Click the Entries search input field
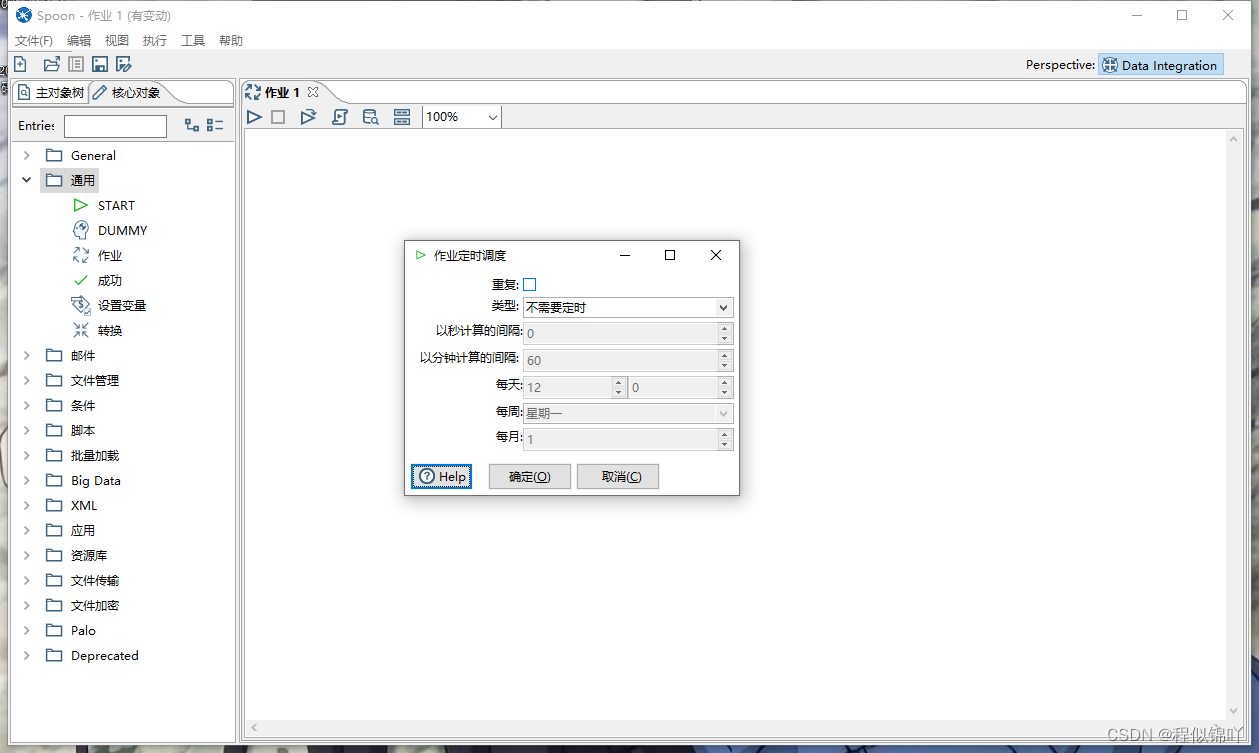Image resolution: width=1259 pixels, height=753 pixels. pyautogui.click(x=115, y=126)
